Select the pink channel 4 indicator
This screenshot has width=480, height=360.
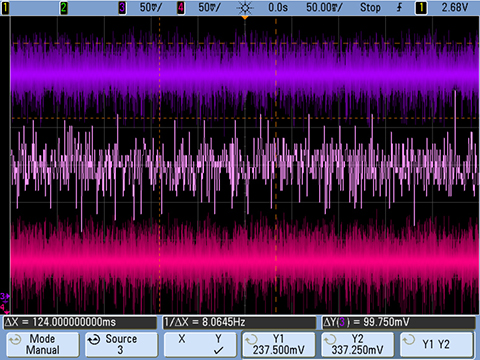coord(181,8)
